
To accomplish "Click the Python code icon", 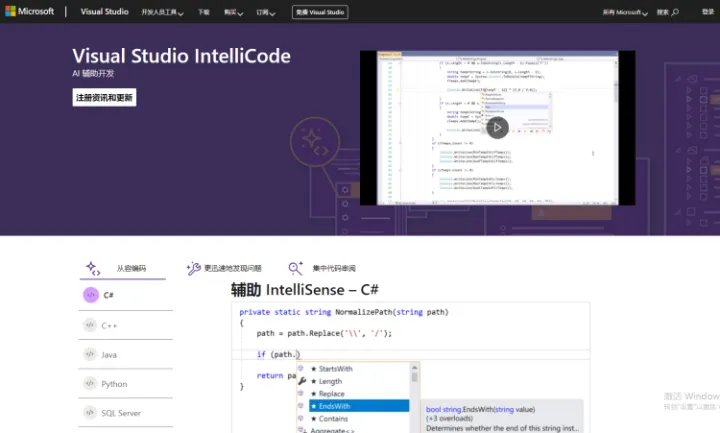I will click(90, 383).
